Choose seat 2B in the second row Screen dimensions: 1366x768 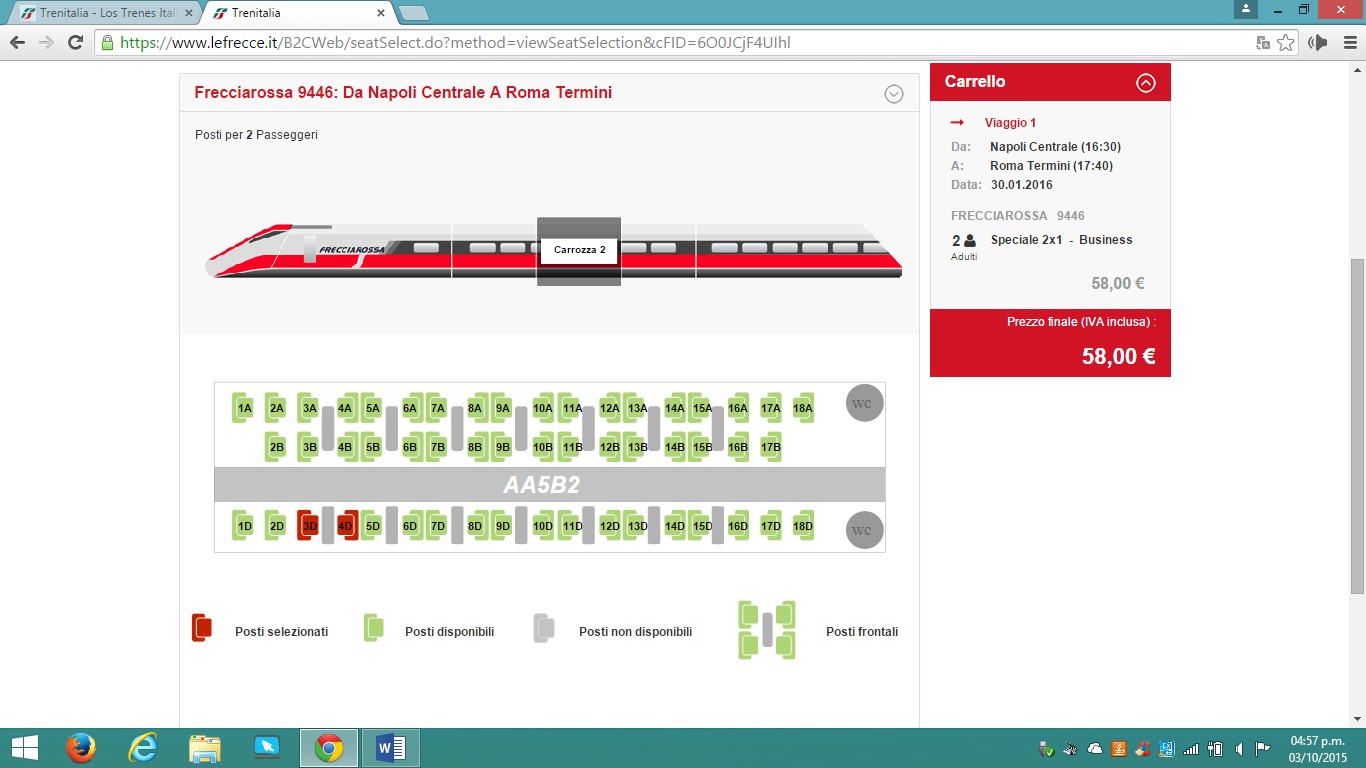tap(277, 447)
